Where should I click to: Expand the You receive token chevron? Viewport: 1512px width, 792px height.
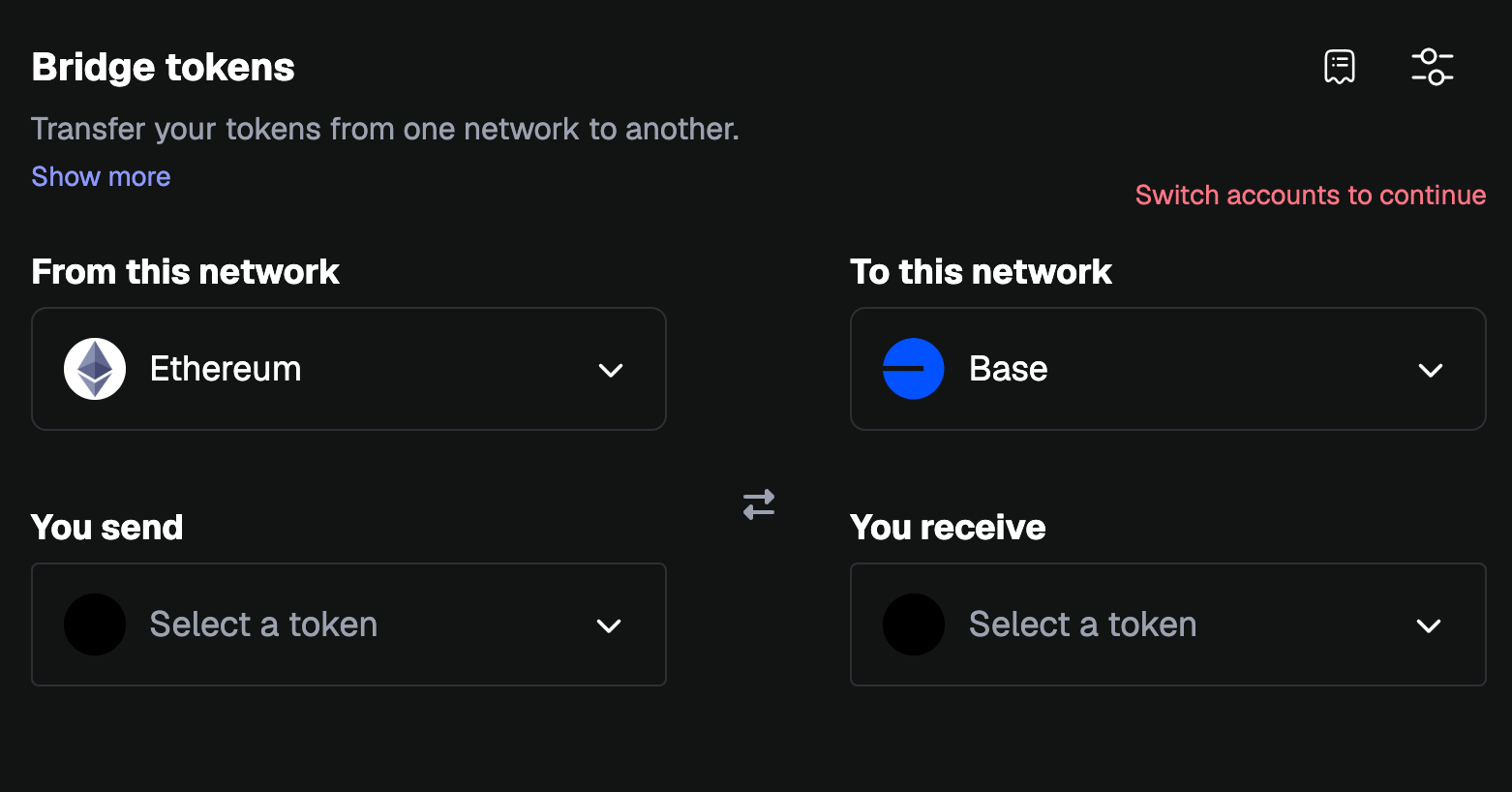click(1429, 625)
